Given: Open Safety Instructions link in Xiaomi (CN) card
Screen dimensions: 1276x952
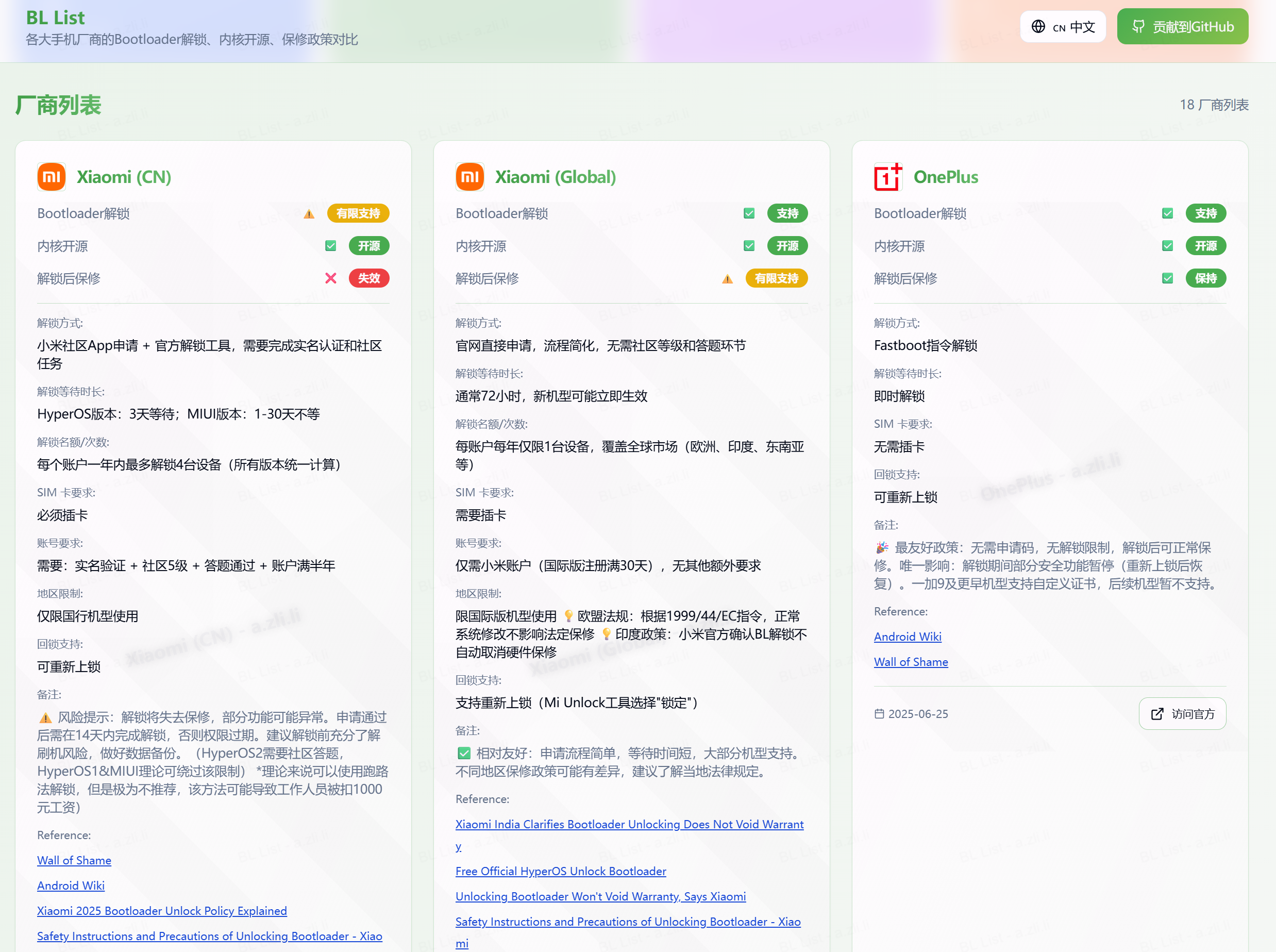Looking at the screenshot, I should [210, 937].
